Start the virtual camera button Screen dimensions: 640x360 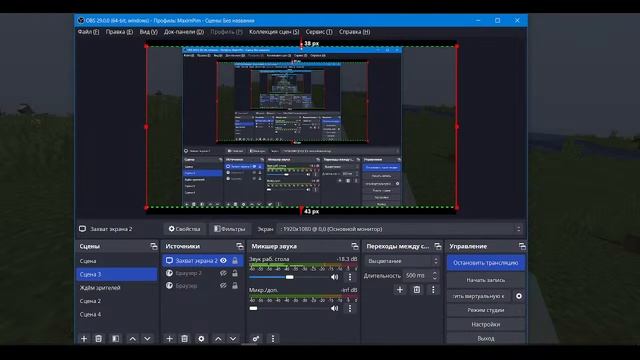point(479,296)
